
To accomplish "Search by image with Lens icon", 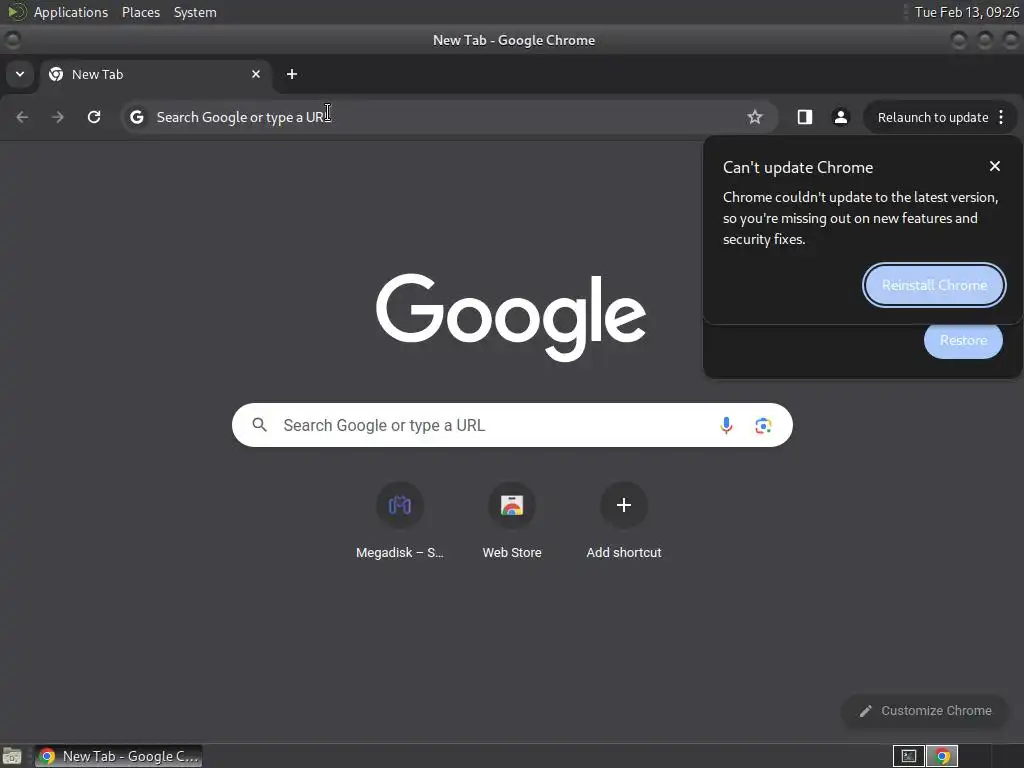I will tap(763, 426).
